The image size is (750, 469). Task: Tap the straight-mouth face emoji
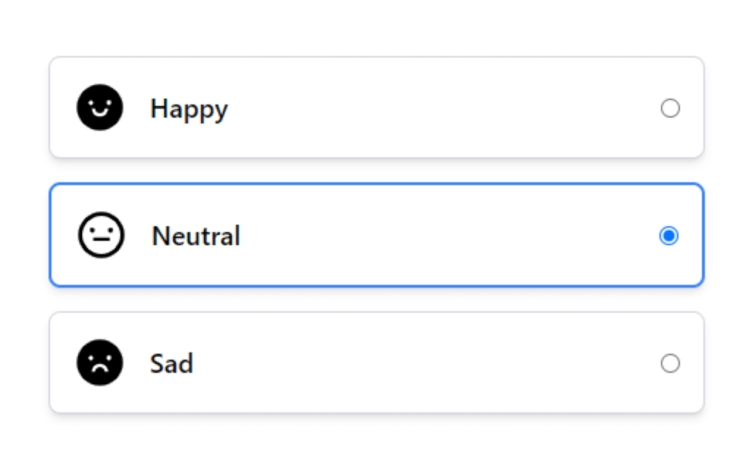tap(101, 235)
